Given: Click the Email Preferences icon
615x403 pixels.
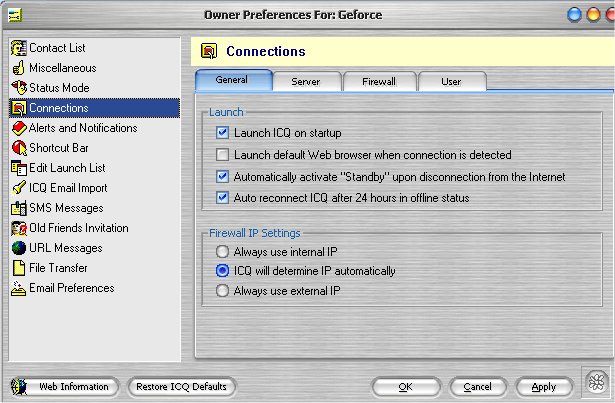Looking at the screenshot, I should [x=18, y=288].
